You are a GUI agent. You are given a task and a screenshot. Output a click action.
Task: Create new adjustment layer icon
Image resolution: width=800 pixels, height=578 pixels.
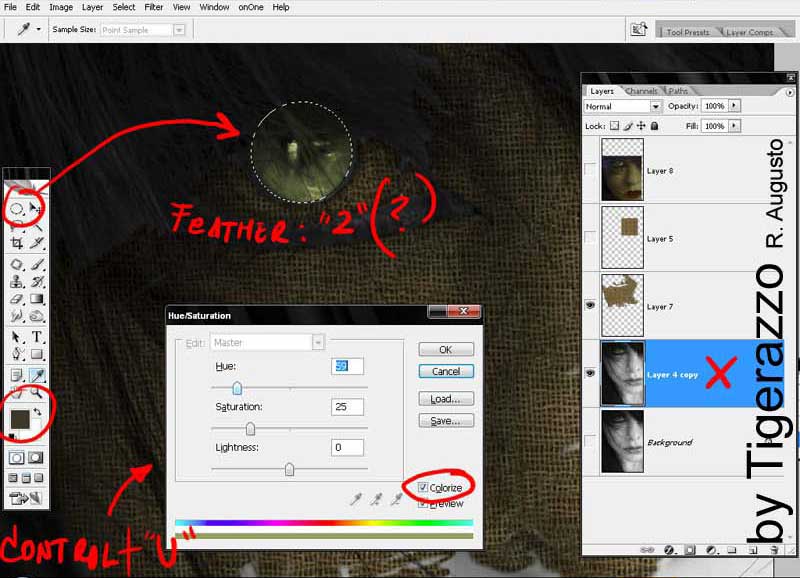point(711,550)
